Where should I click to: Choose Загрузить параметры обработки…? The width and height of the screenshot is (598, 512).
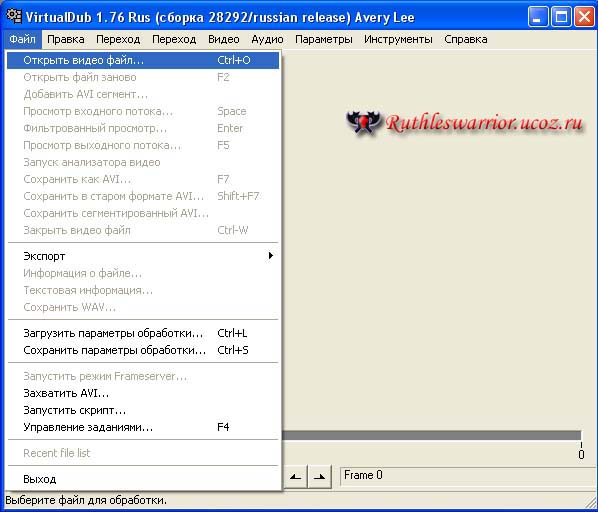pyautogui.click(x=143, y=333)
